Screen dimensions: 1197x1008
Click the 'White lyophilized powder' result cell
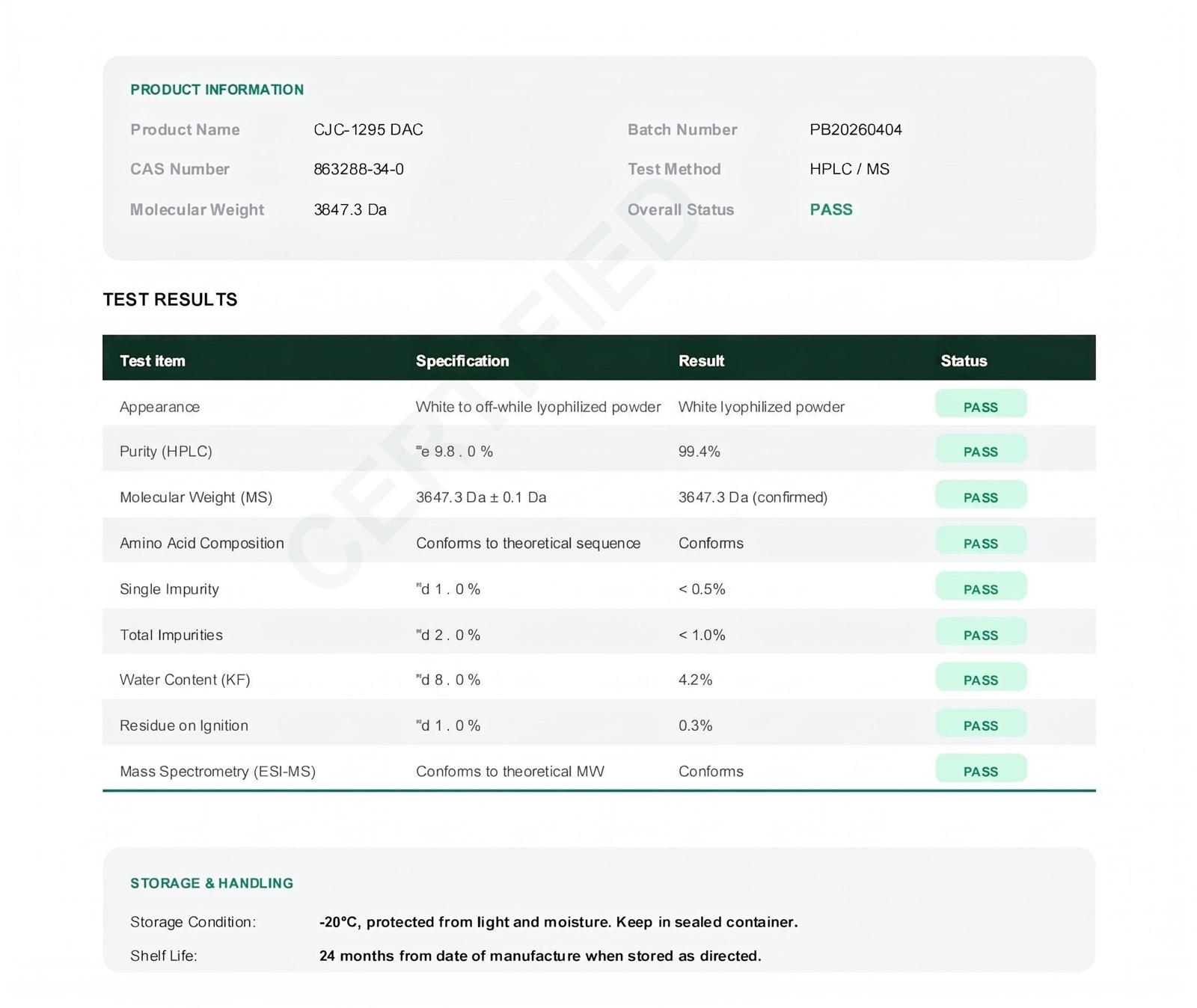761,407
